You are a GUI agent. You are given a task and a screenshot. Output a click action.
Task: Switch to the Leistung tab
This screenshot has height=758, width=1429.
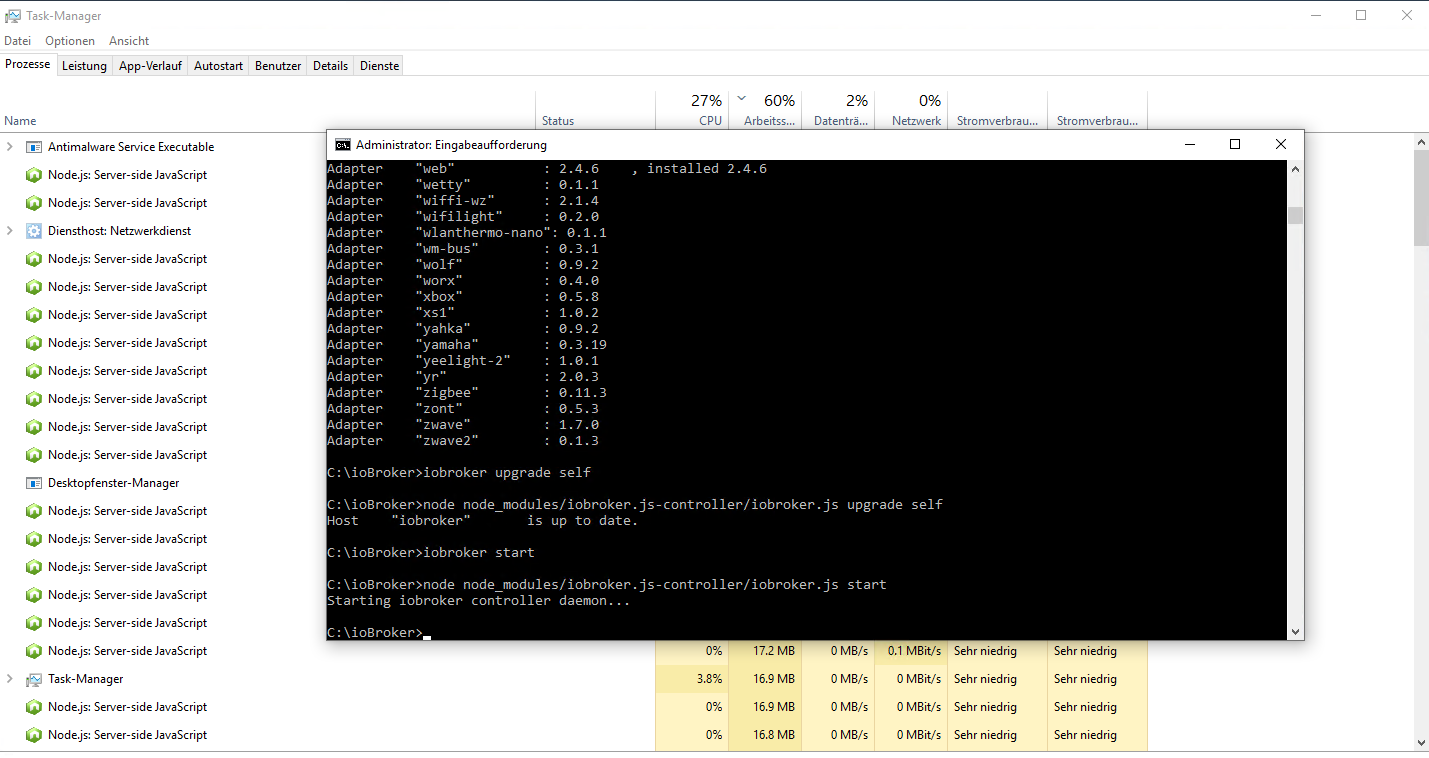point(84,66)
